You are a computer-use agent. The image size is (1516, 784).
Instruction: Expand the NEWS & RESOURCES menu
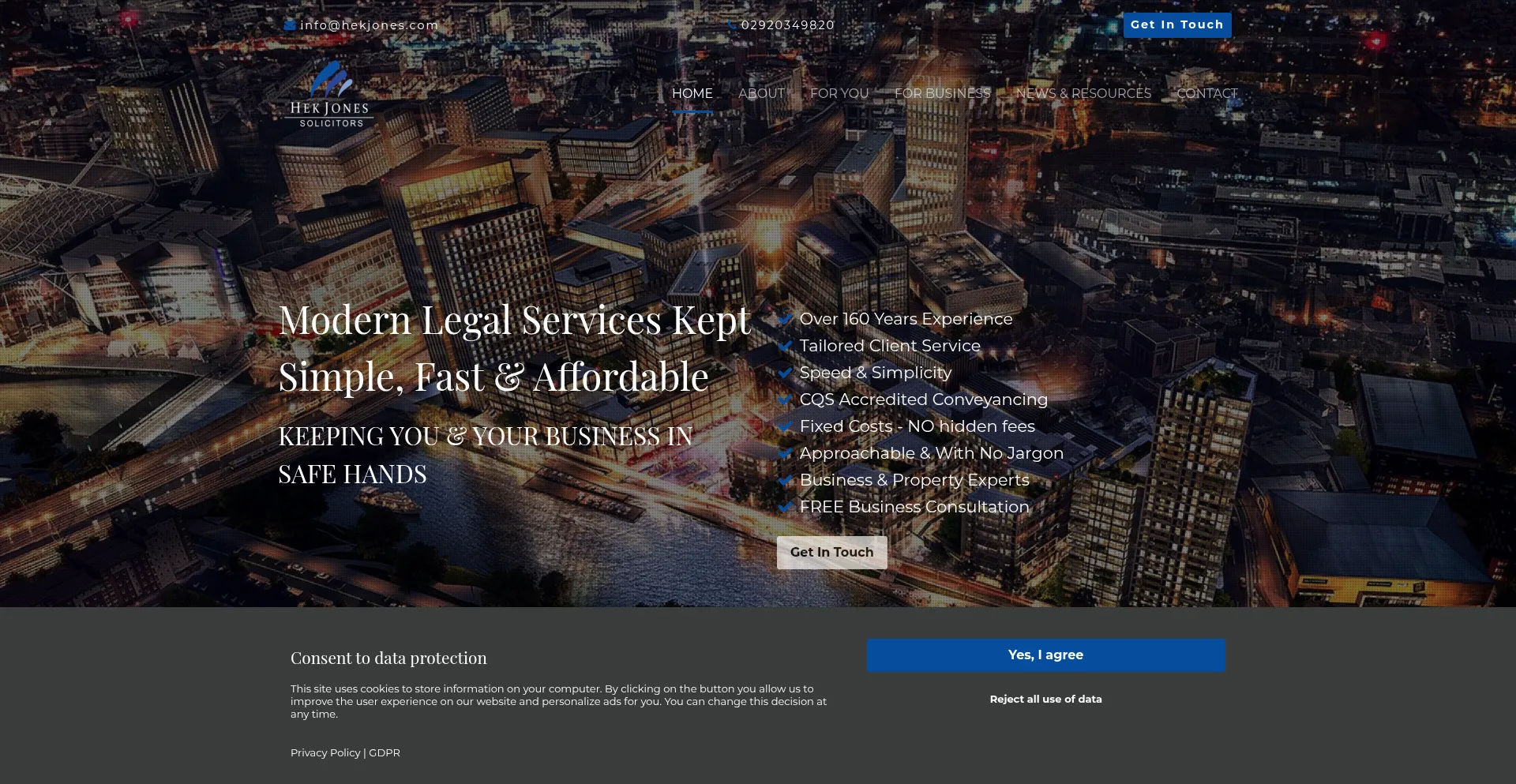1083,93
